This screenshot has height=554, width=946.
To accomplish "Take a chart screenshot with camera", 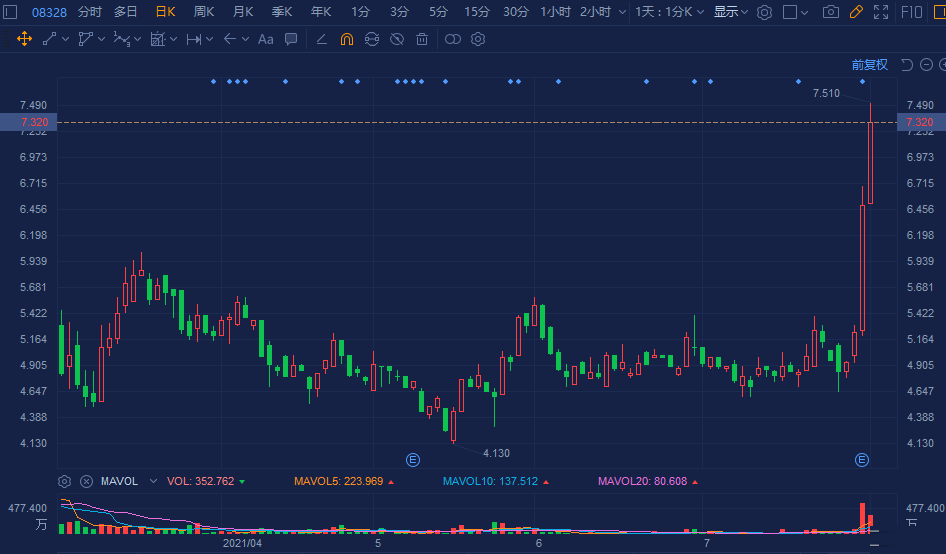I will click(831, 12).
